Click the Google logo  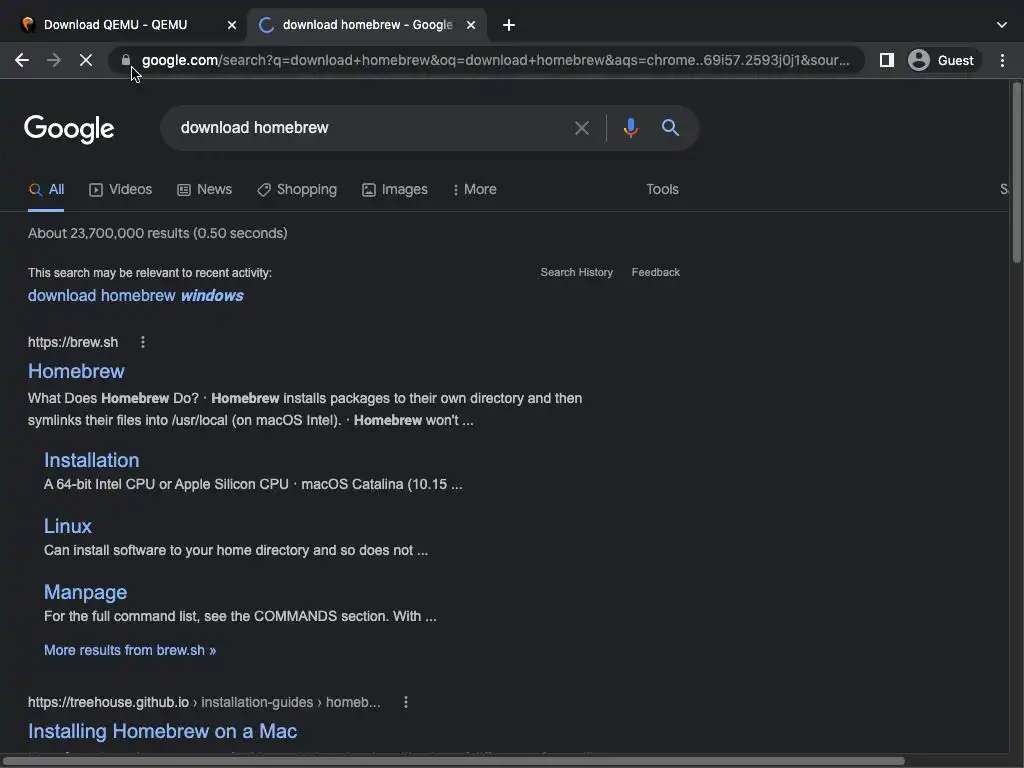(x=69, y=129)
